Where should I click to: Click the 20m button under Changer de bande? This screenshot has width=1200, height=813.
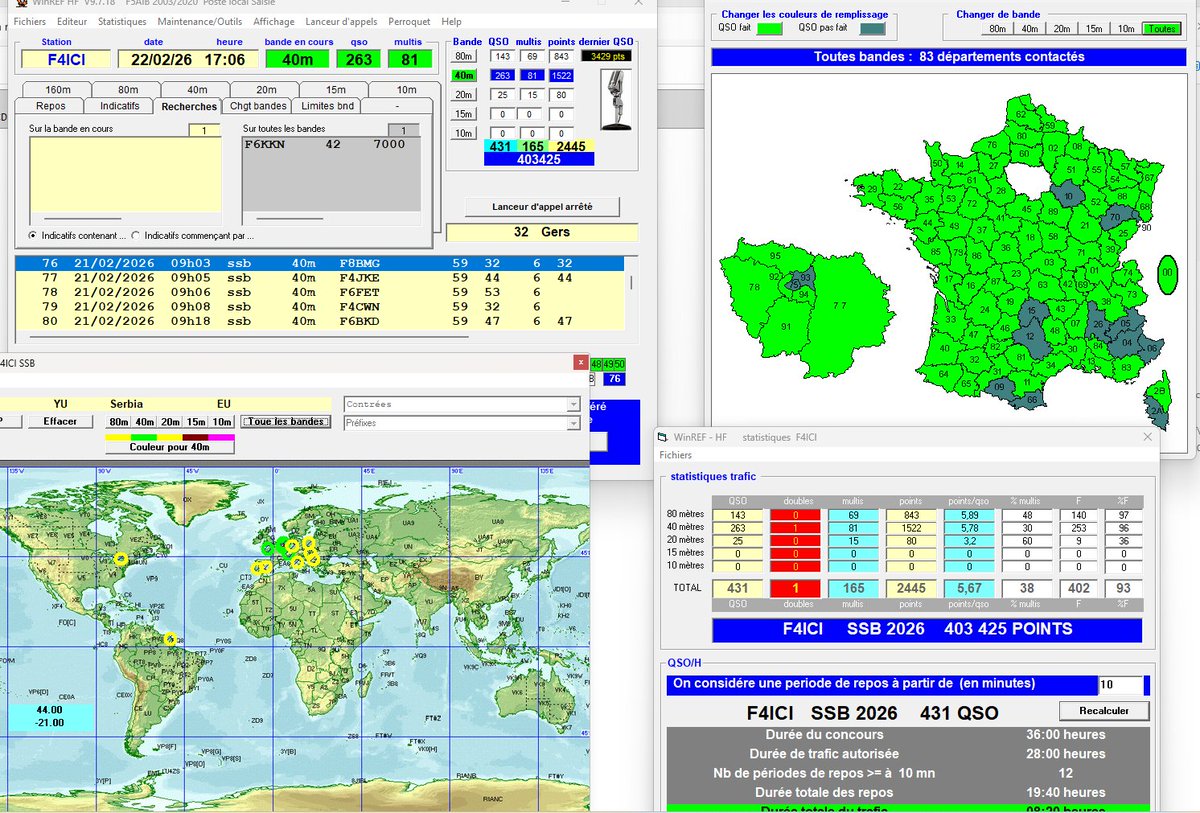pyautogui.click(x=1061, y=29)
